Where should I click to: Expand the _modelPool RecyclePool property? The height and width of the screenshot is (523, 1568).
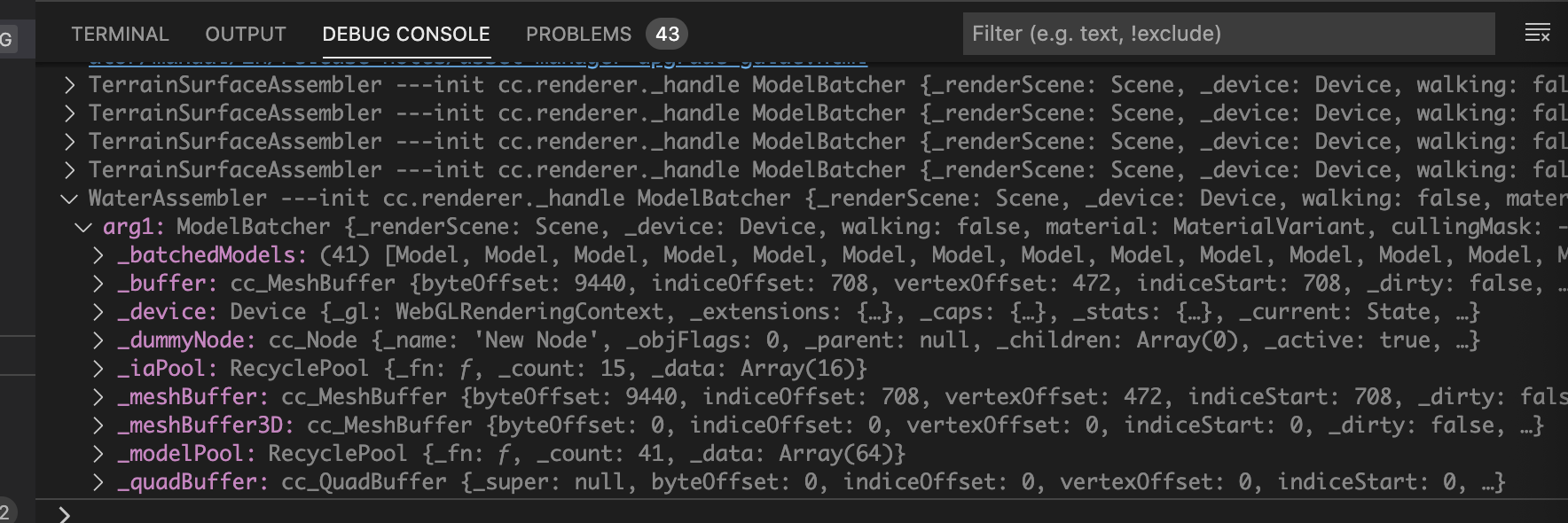pyautogui.click(x=98, y=454)
